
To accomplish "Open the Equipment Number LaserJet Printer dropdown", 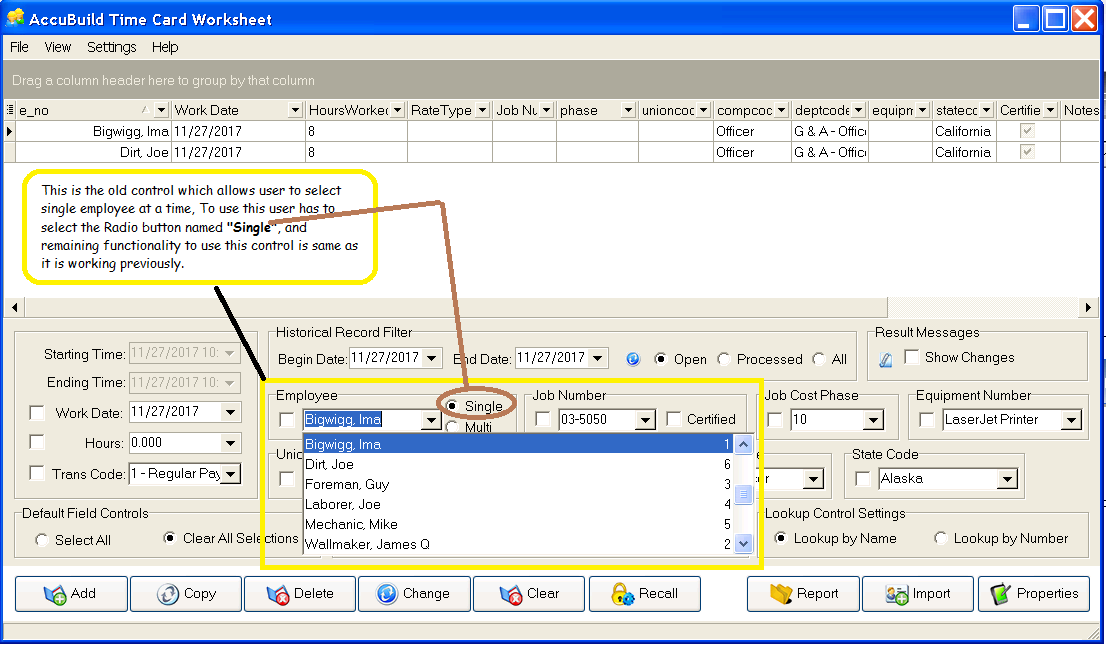I will (1071, 421).
